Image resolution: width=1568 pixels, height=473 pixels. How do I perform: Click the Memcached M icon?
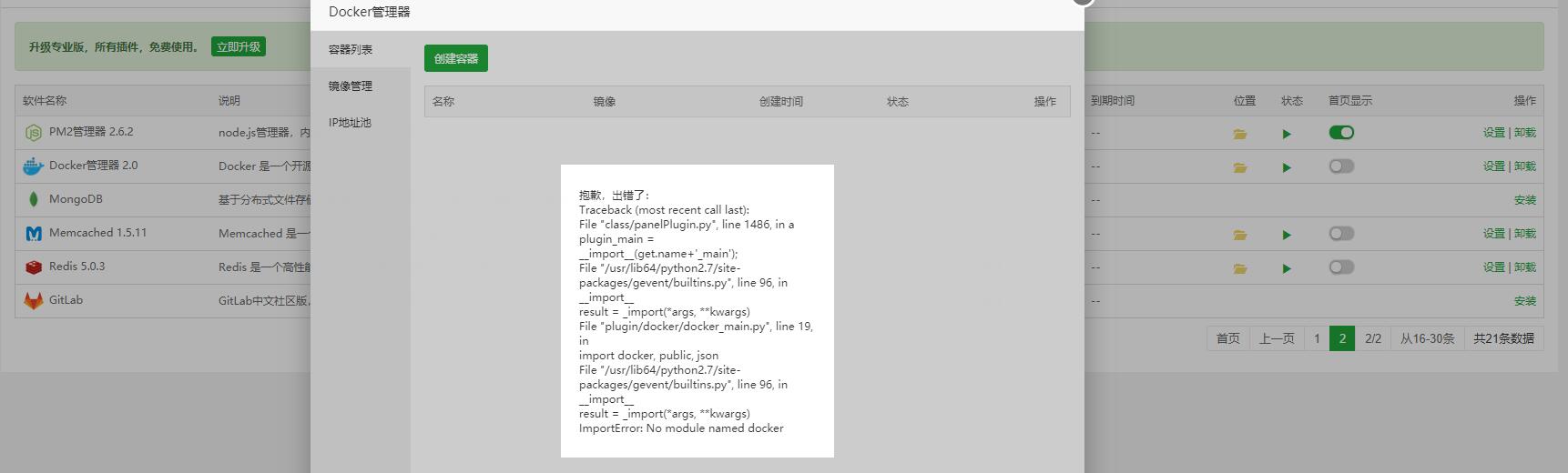click(x=34, y=234)
